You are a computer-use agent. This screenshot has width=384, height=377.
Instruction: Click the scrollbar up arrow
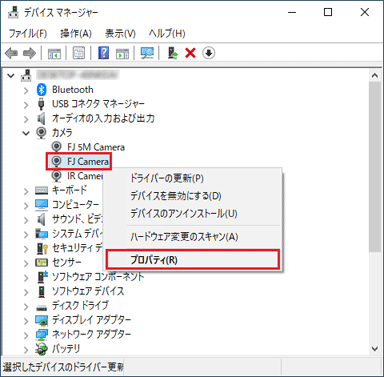(x=375, y=76)
